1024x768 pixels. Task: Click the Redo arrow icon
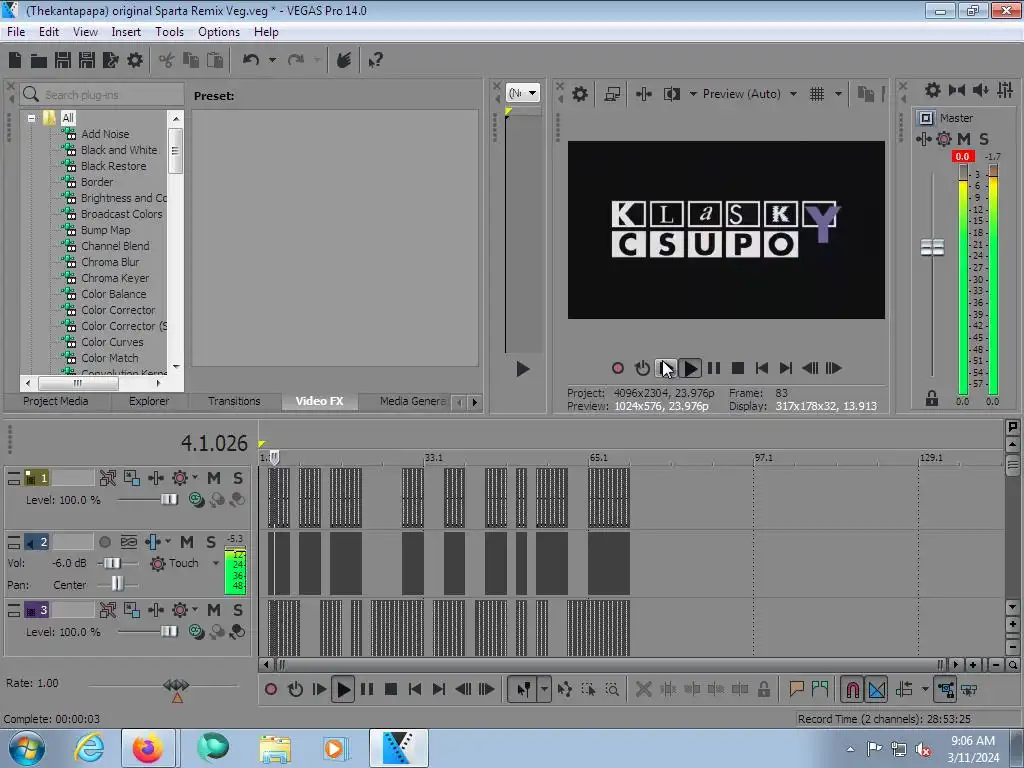pos(296,60)
